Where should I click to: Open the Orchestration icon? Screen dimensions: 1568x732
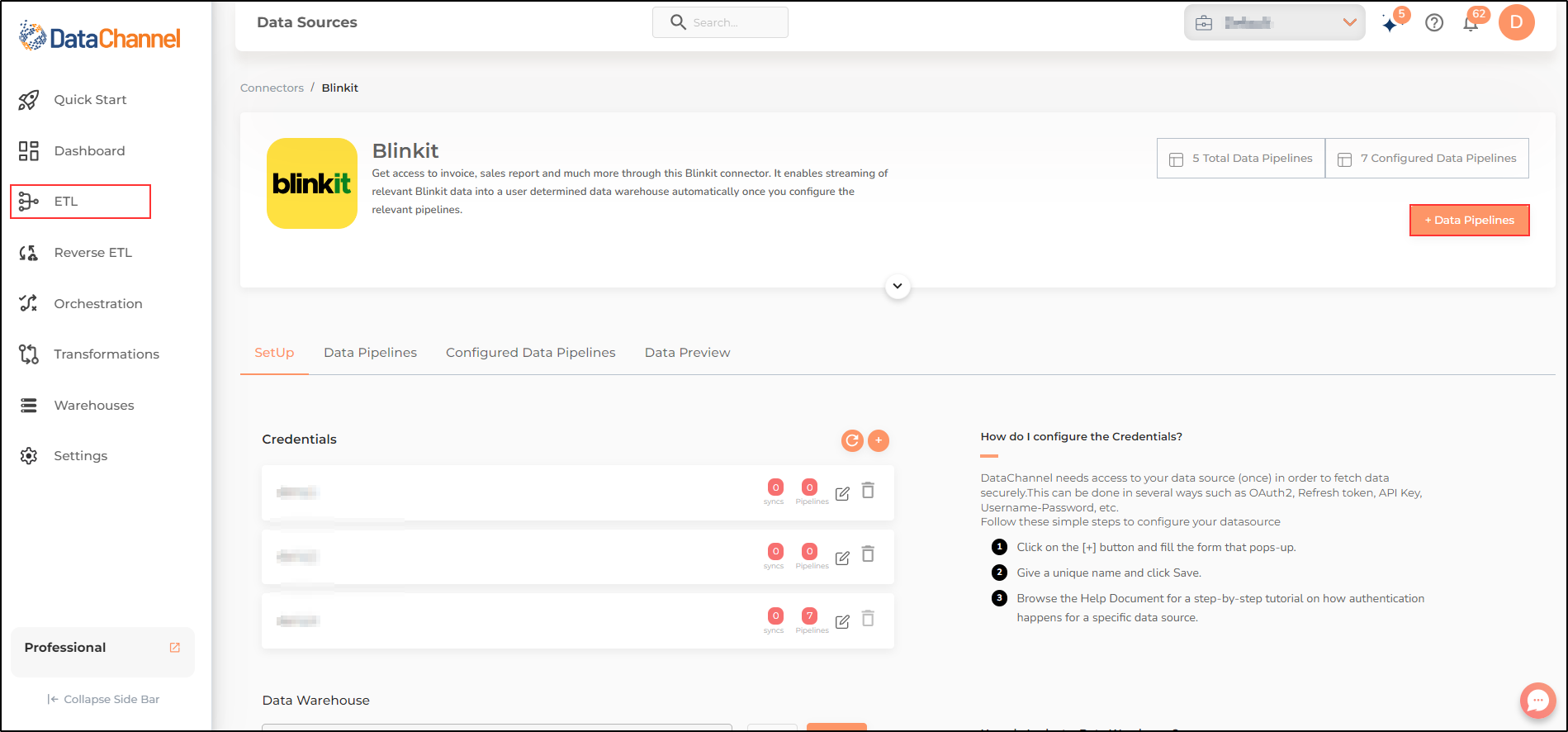pos(29,303)
